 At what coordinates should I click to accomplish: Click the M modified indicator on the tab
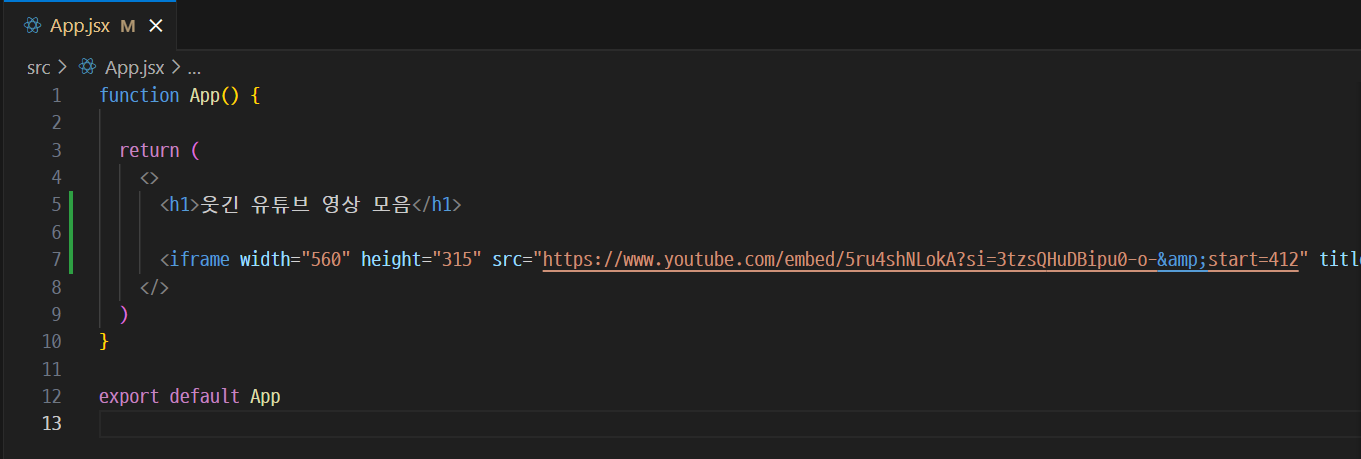127,27
